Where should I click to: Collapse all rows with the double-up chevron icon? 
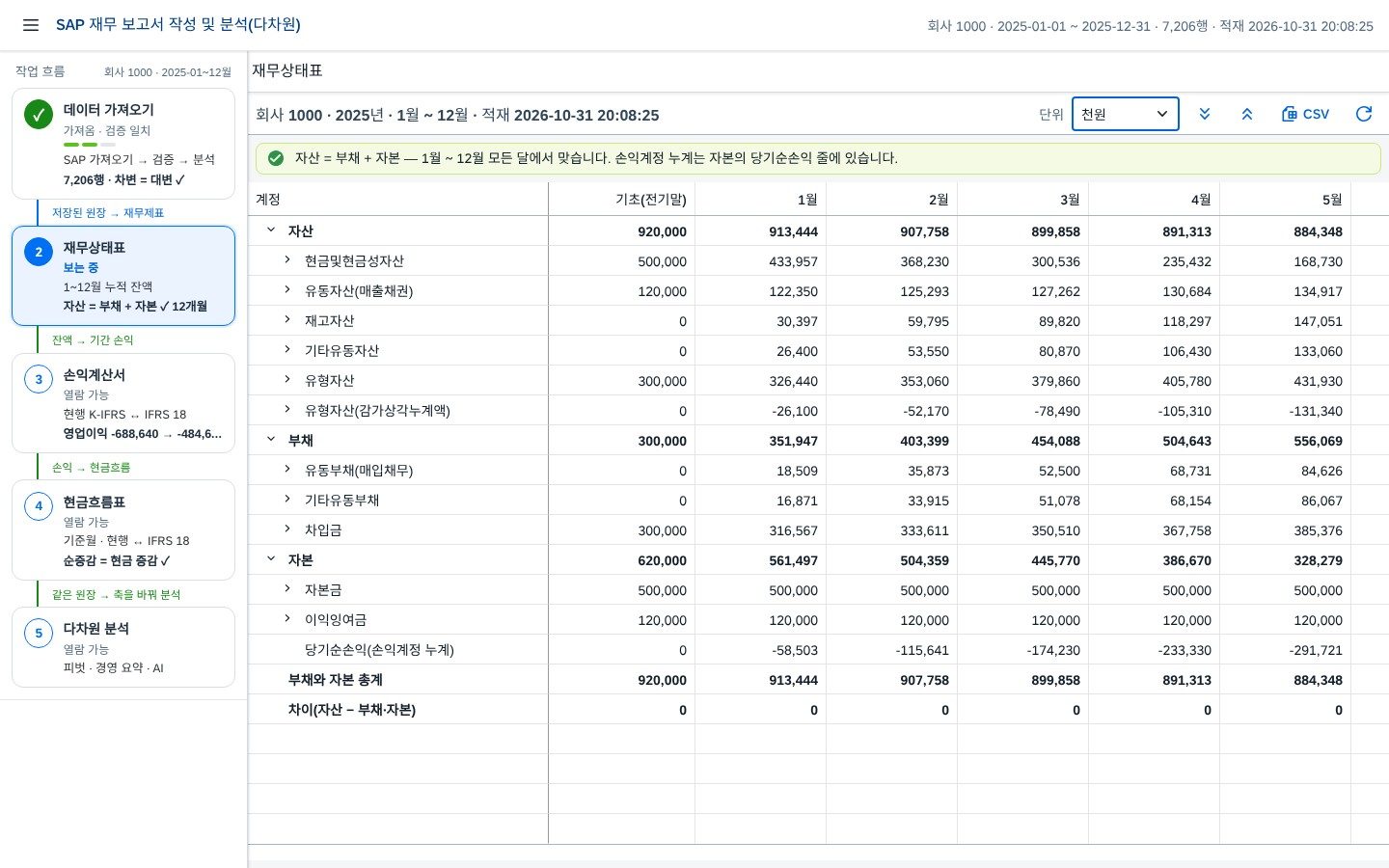(1247, 114)
